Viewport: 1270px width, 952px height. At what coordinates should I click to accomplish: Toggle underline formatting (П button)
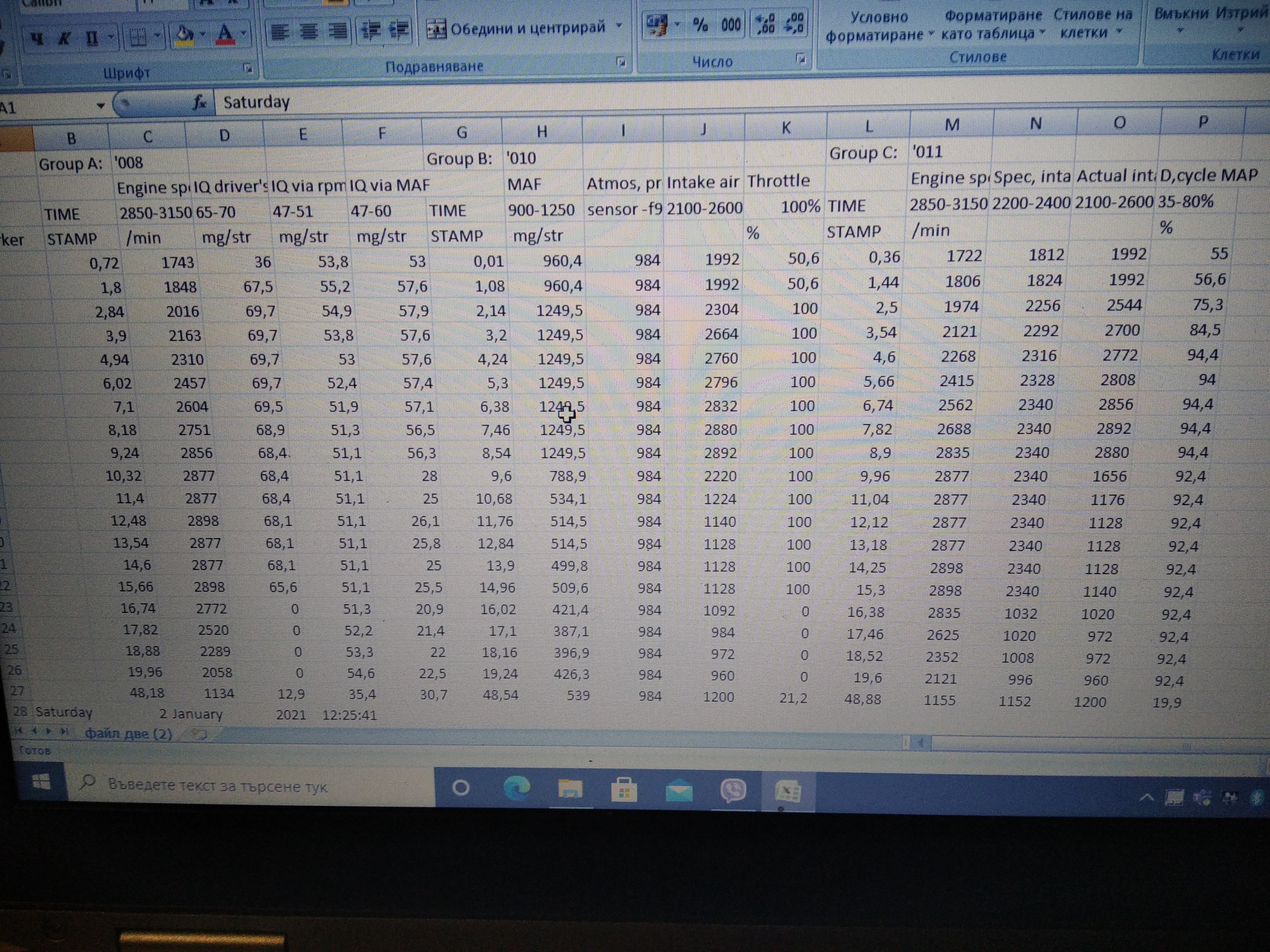[92, 38]
